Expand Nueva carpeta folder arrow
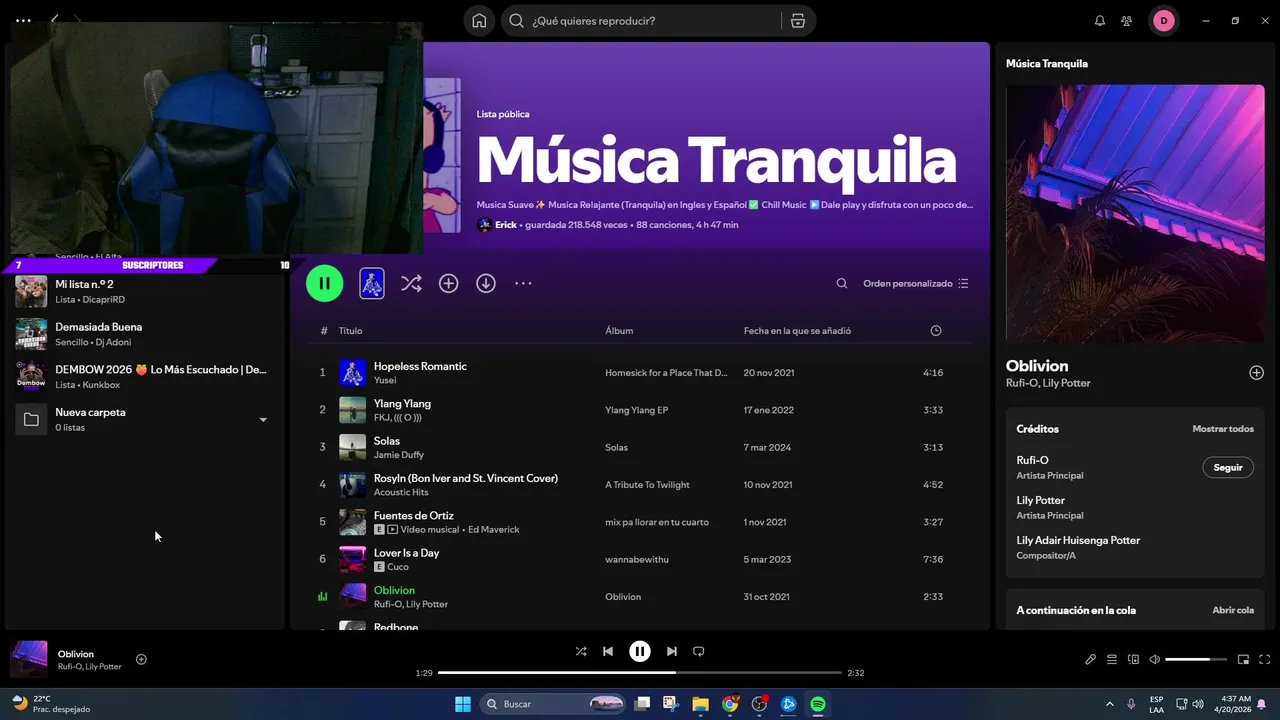Image resolution: width=1280 pixels, height=720 pixels. [x=263, y=420]
